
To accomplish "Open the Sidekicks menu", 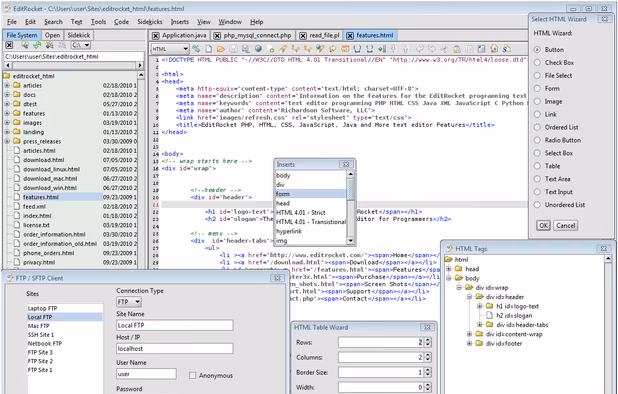I will tap(150, 22).
